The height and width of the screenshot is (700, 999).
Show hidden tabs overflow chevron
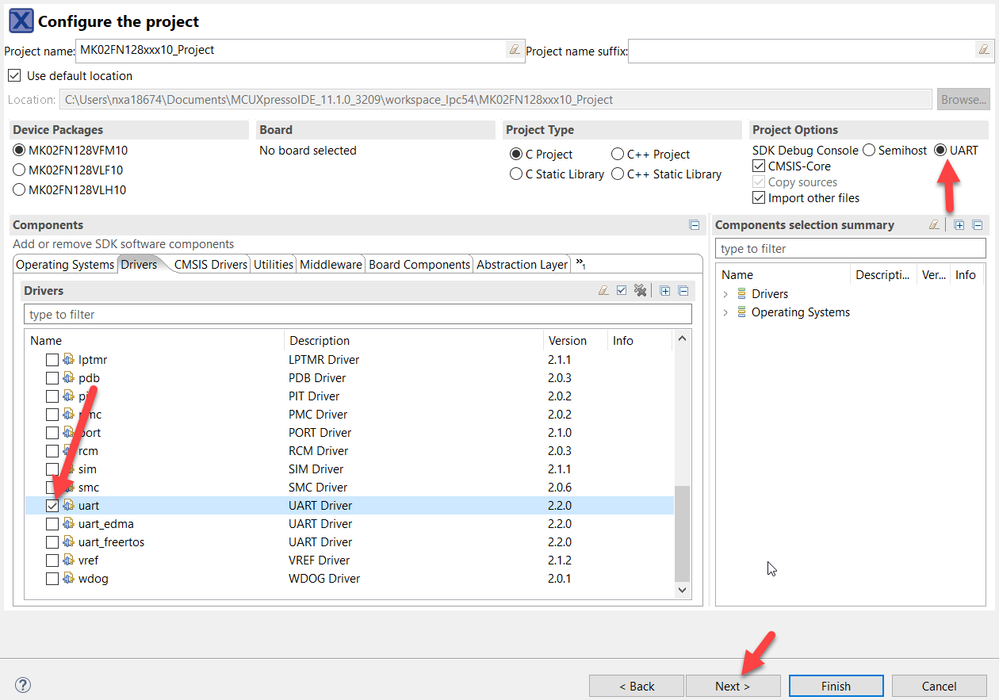pyautogui.click(x=580, y=263)
